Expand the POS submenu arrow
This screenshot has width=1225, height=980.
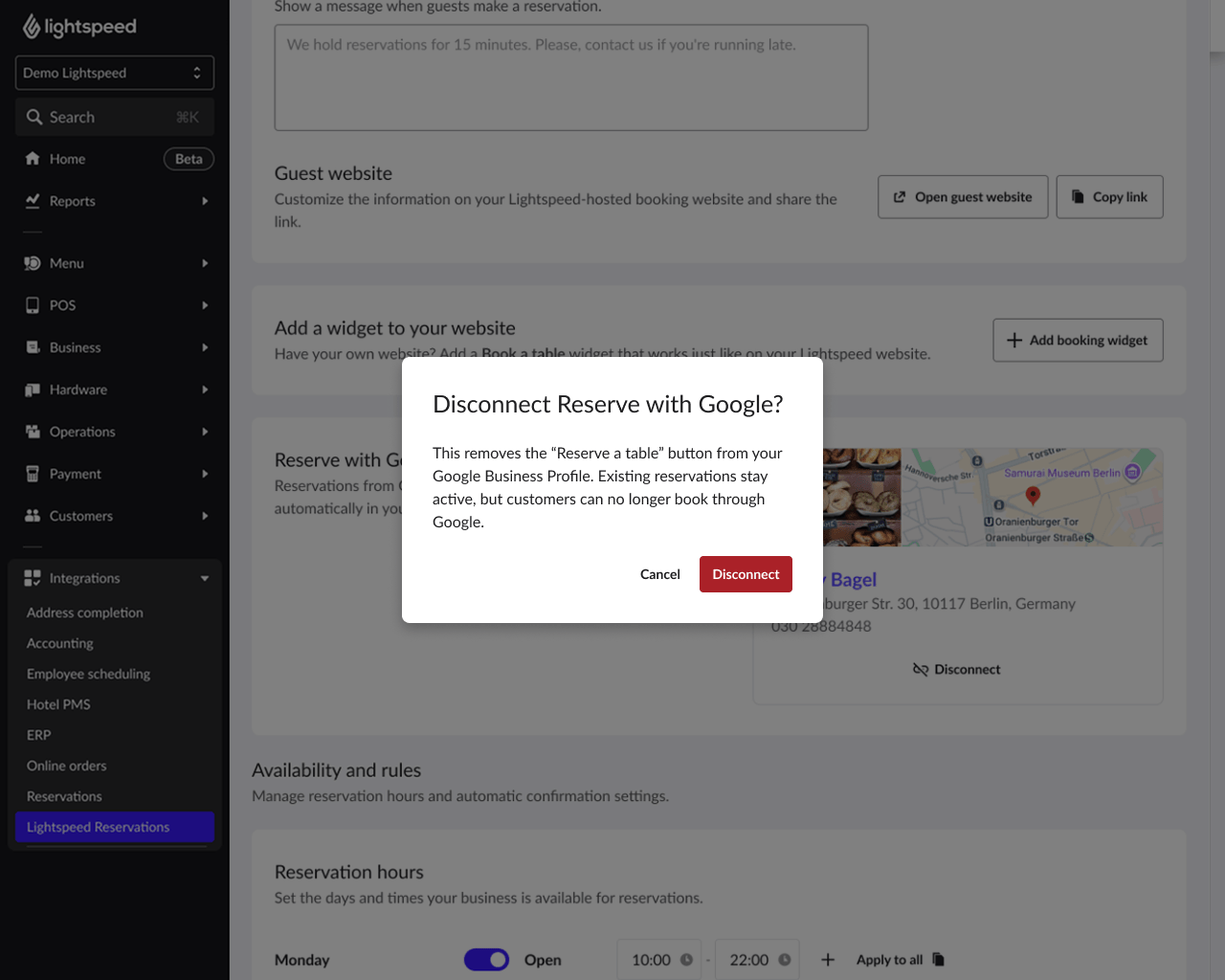205,305
